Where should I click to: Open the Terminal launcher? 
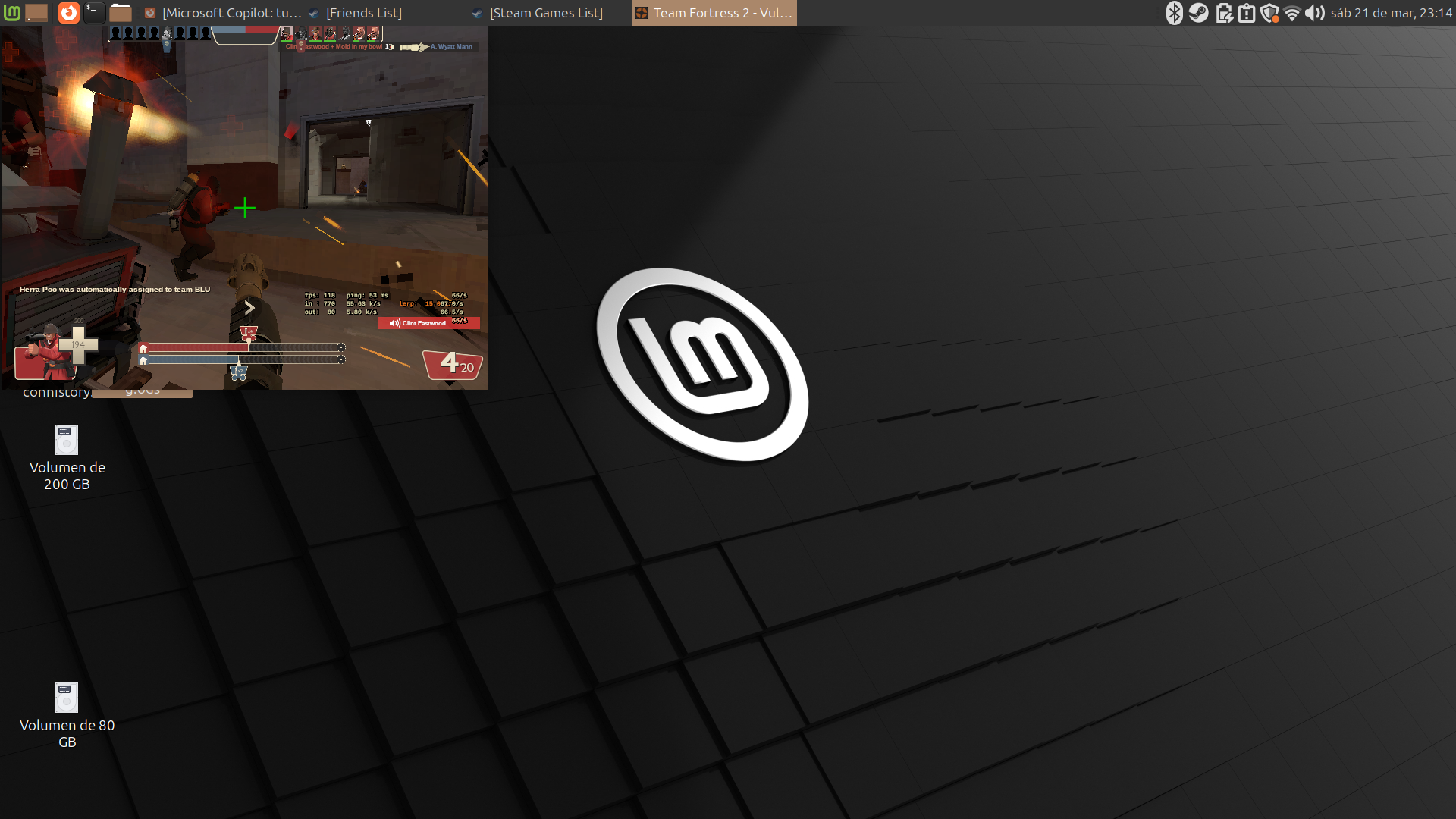[x=93, y=12]
